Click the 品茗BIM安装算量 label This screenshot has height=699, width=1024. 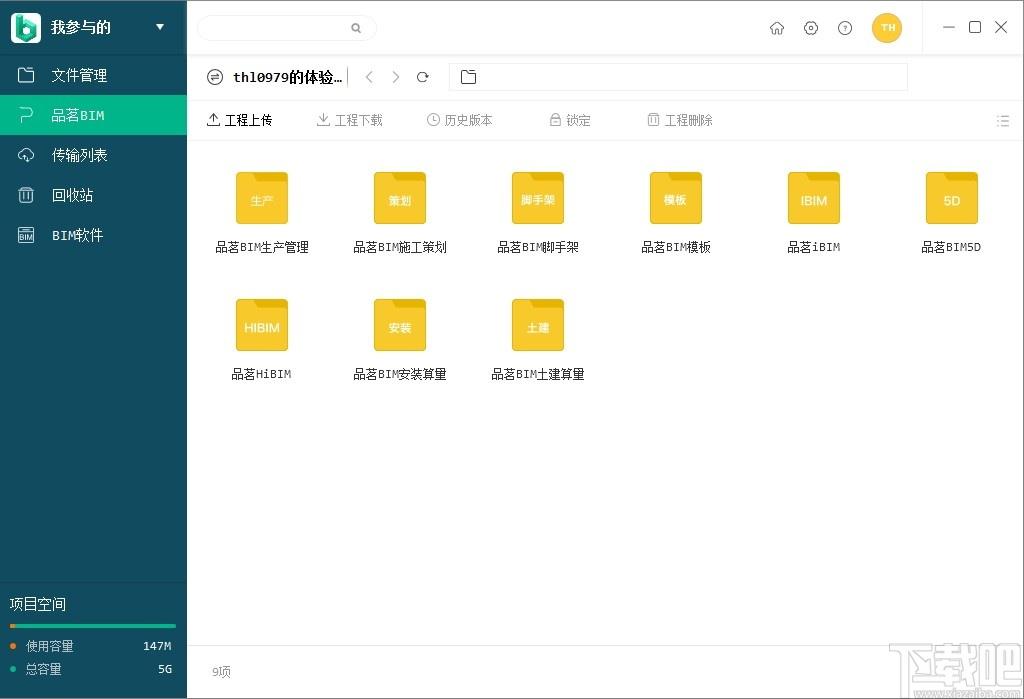[x=400, y=374]
